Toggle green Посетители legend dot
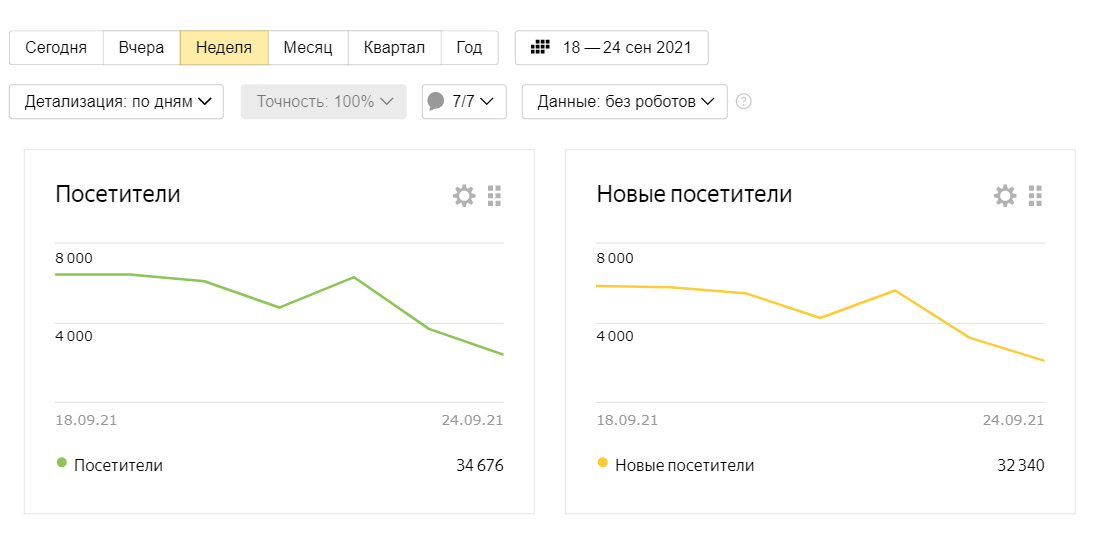The height and width of the screenshot is (539, 1096). [x=62, y=463]
